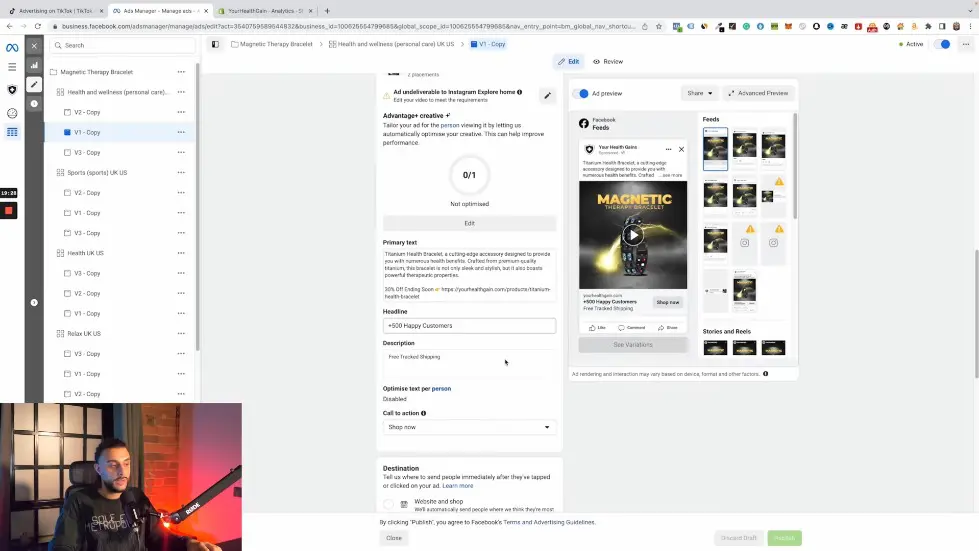Open options for Relax UK US ad set
The image size is (979, 551).
pos(181,333)
